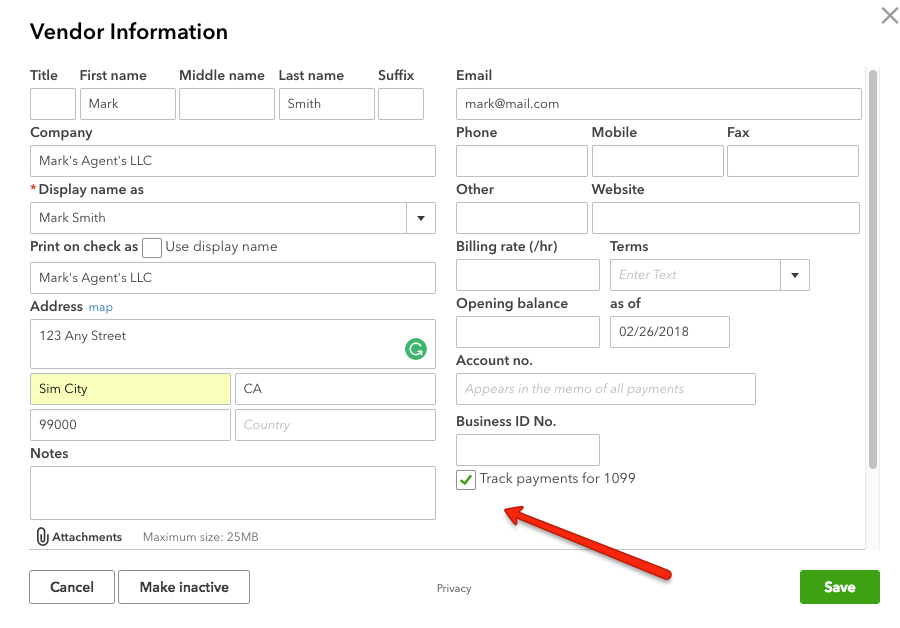Enable 'Use display name' checkbox
This screenshot has width=900, height=628.
click(x=152, y=247)
